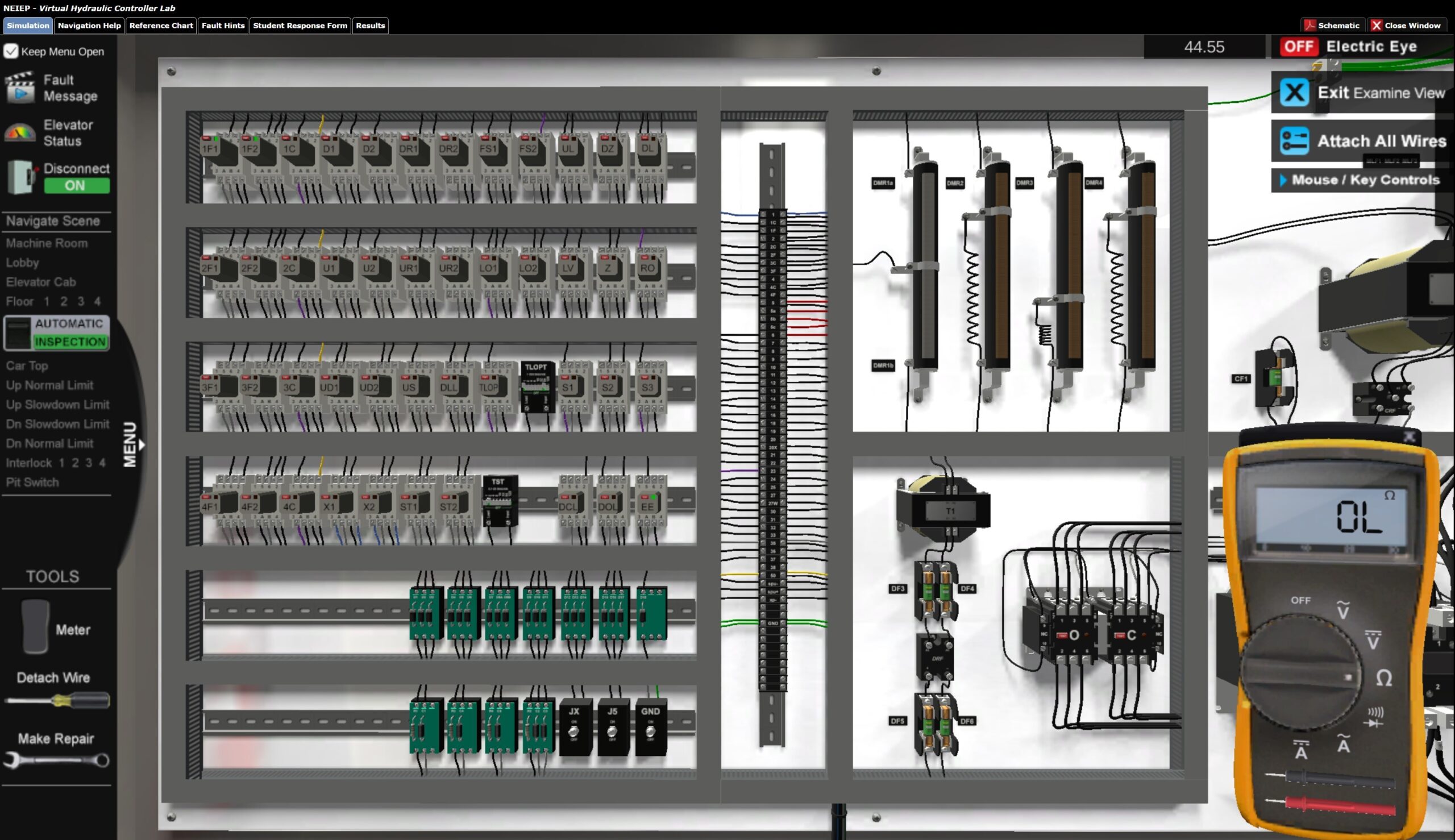Open the Reference Chart

point(161,26)
